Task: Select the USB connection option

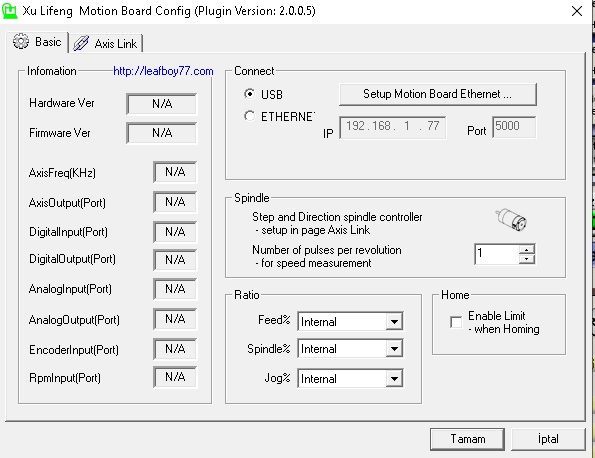Action: (249, 94)
